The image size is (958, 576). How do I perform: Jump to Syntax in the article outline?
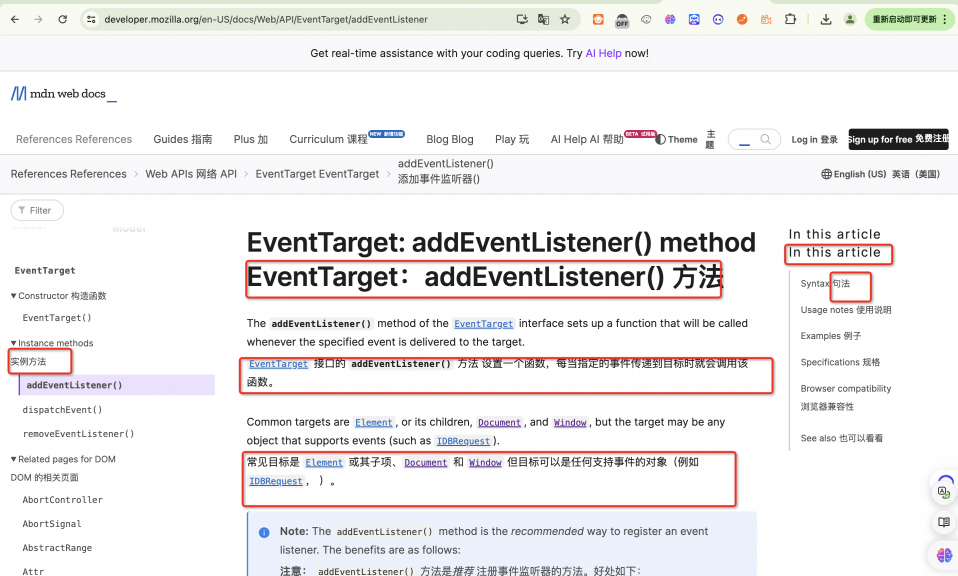click(825, 283)
